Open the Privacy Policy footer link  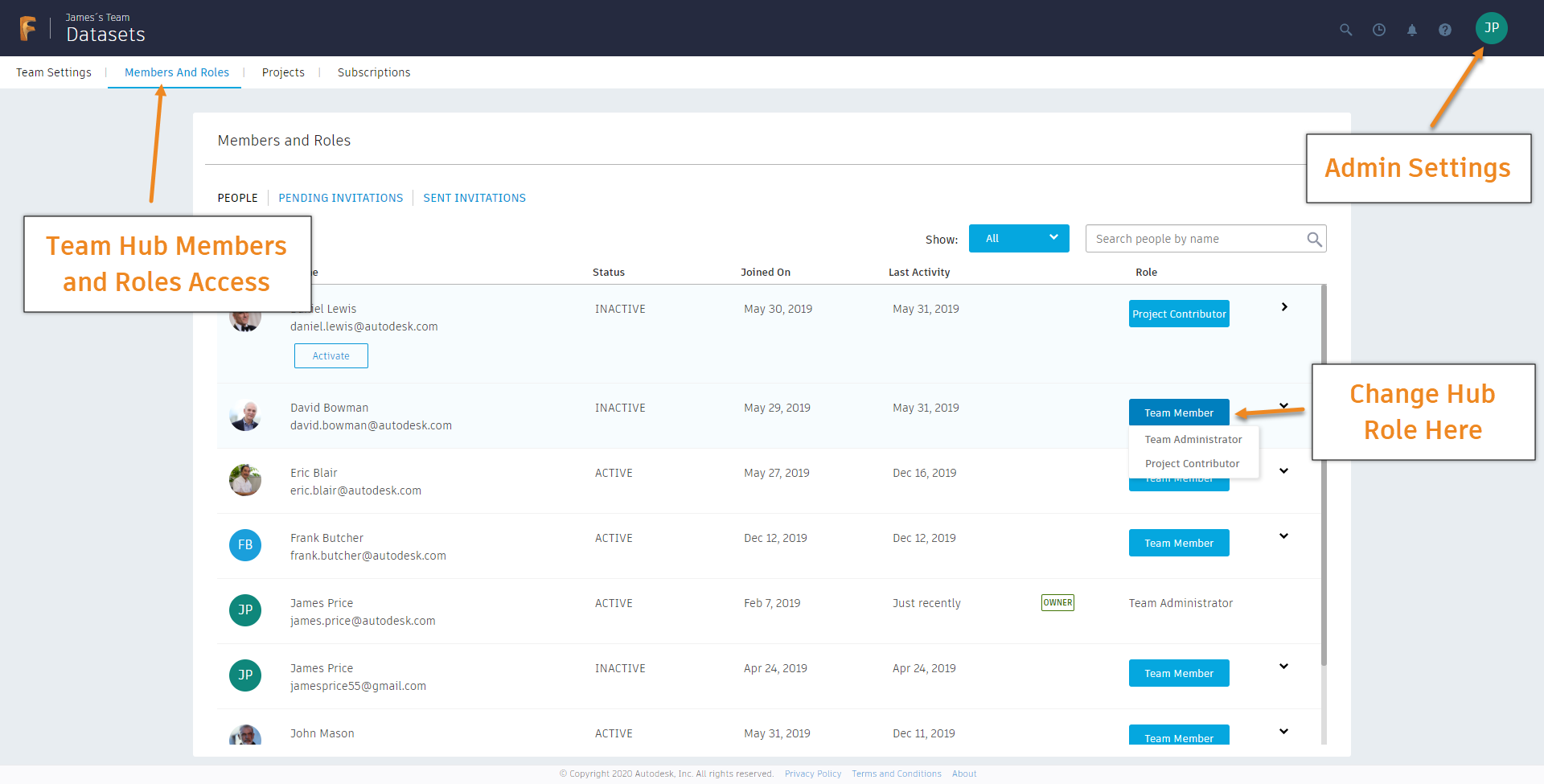point(812,774)
